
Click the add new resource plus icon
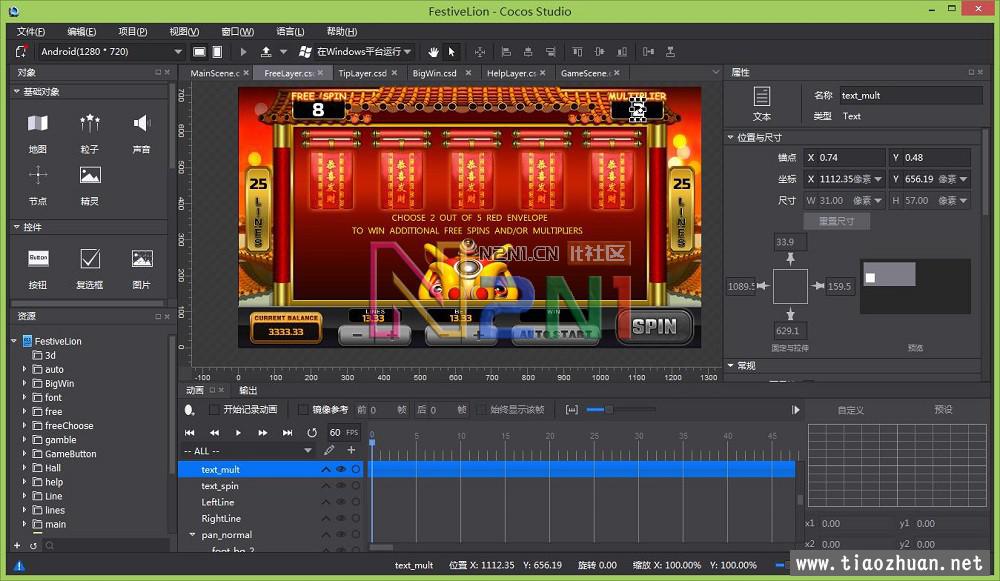coord(17,545)
